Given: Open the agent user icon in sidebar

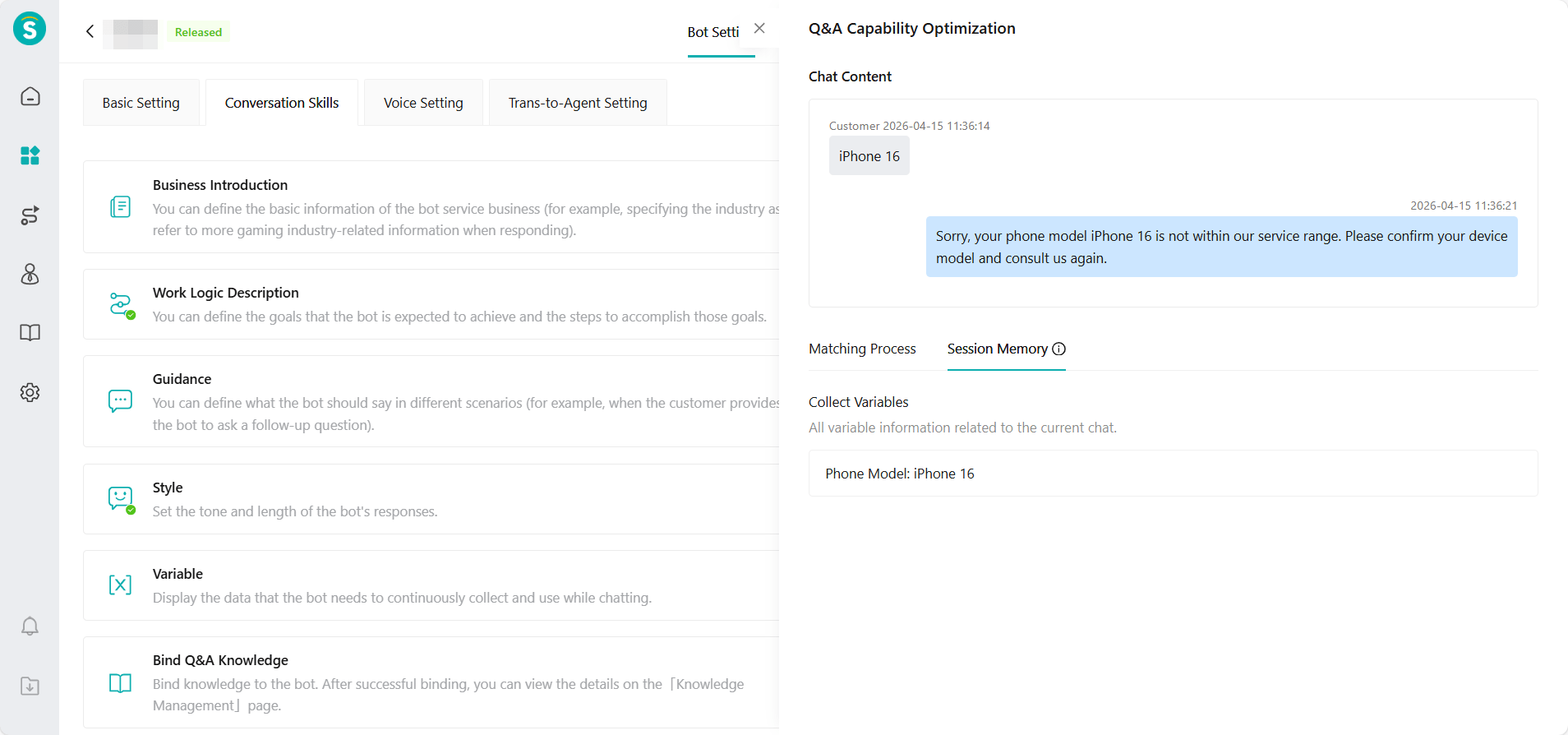Looking at the screenshot, I should click(30, 274).
